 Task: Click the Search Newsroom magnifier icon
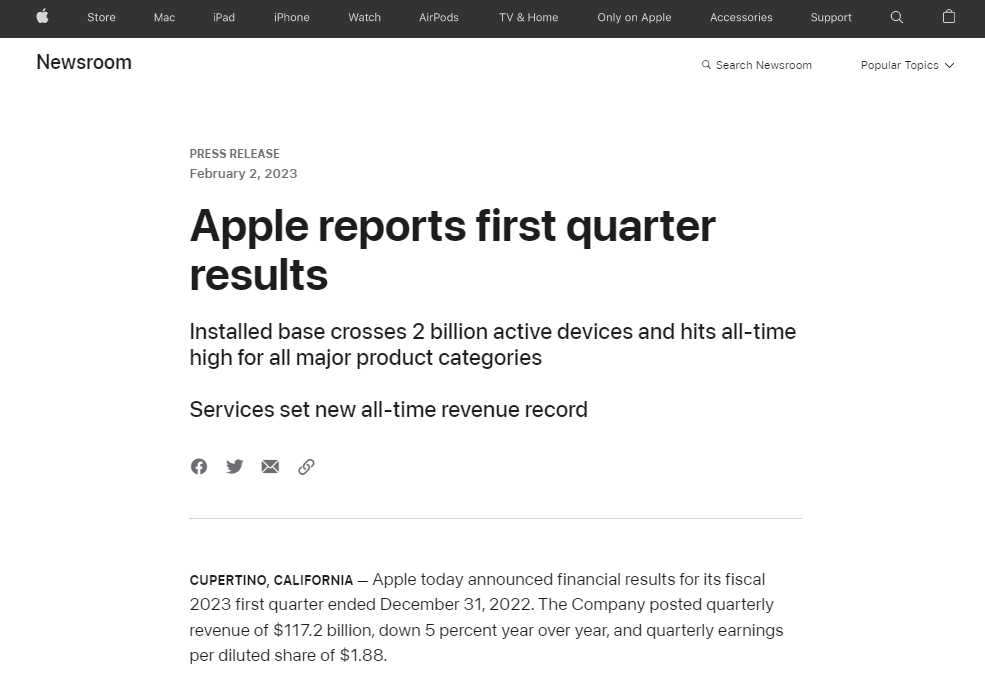[x=706, y=65]
